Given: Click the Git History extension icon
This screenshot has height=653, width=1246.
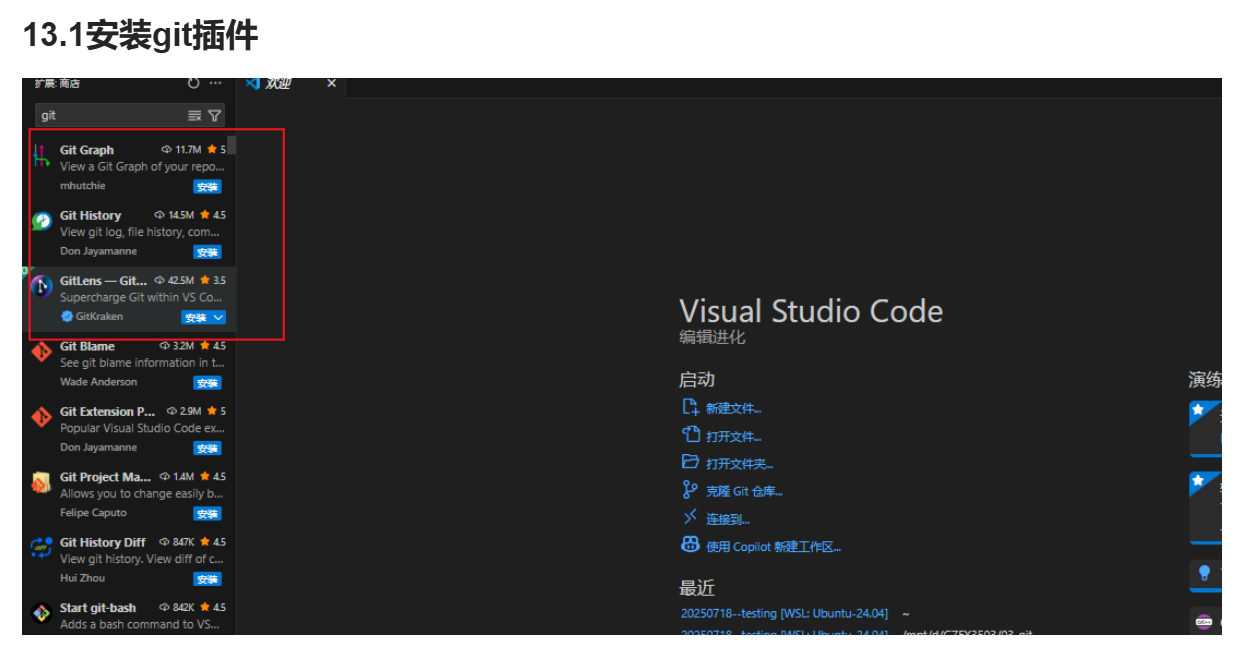Looking at the screenshot, I should click(x=41, y=221).
